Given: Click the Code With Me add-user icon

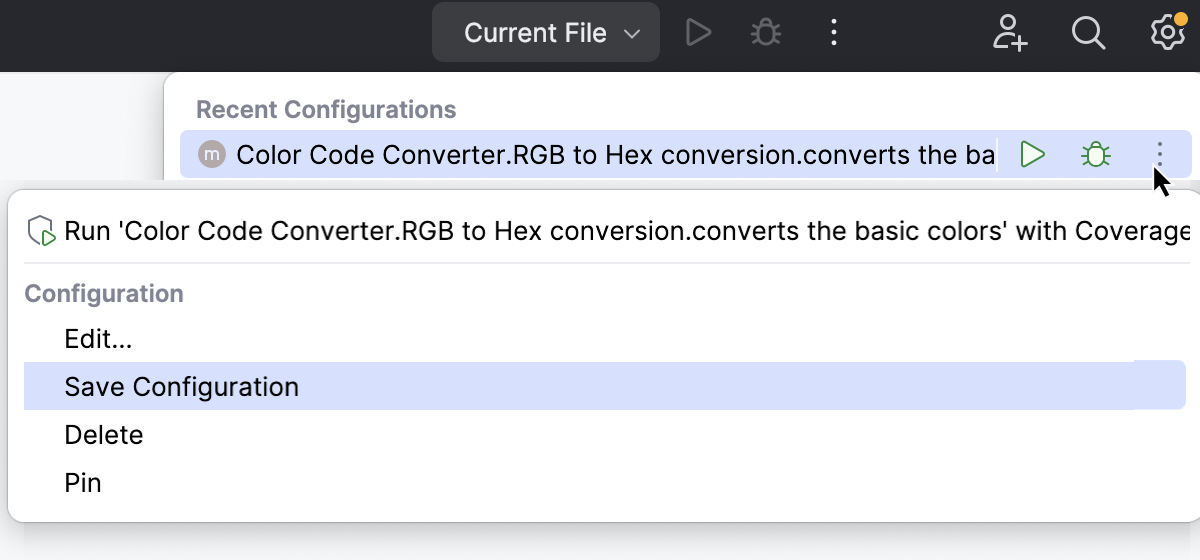Looking at the screenshot, I should pos(1010,33).
